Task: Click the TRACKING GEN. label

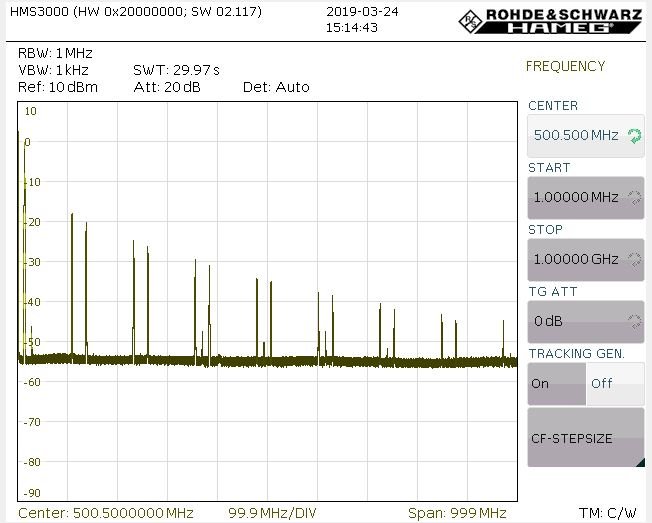Action: click(576, 353)
